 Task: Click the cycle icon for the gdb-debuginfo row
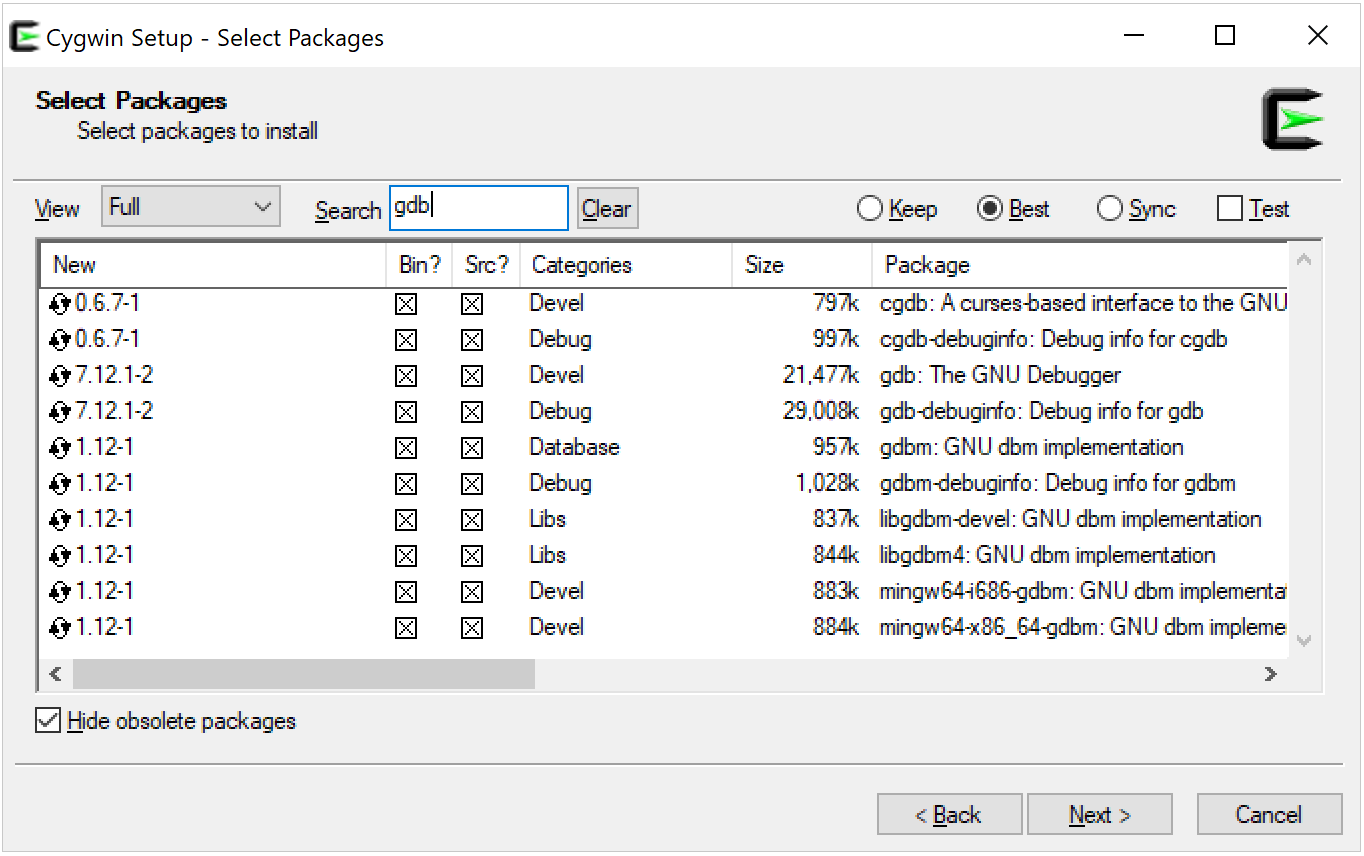(x=60, y=412)
